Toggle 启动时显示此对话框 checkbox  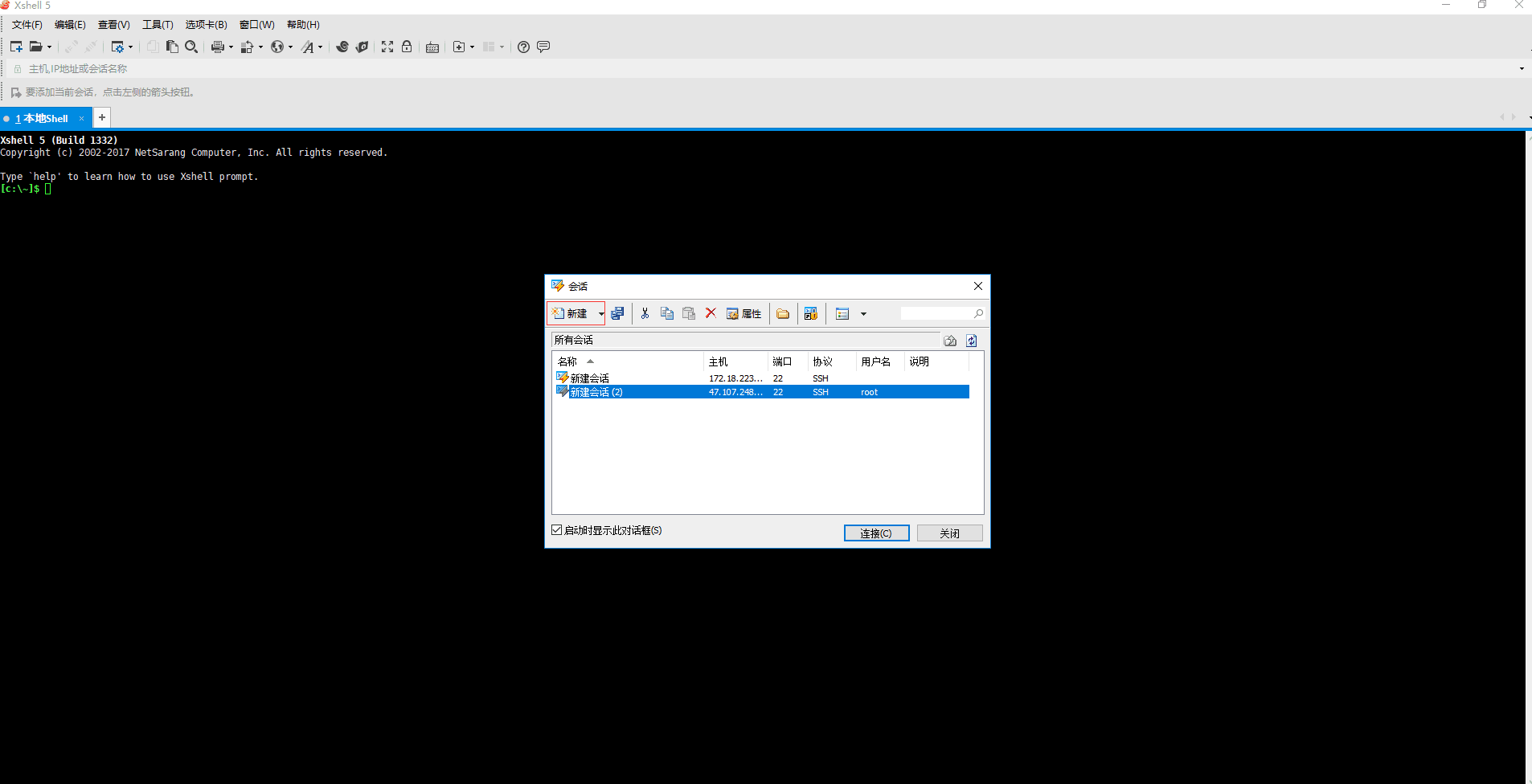(x=557, y=530)
